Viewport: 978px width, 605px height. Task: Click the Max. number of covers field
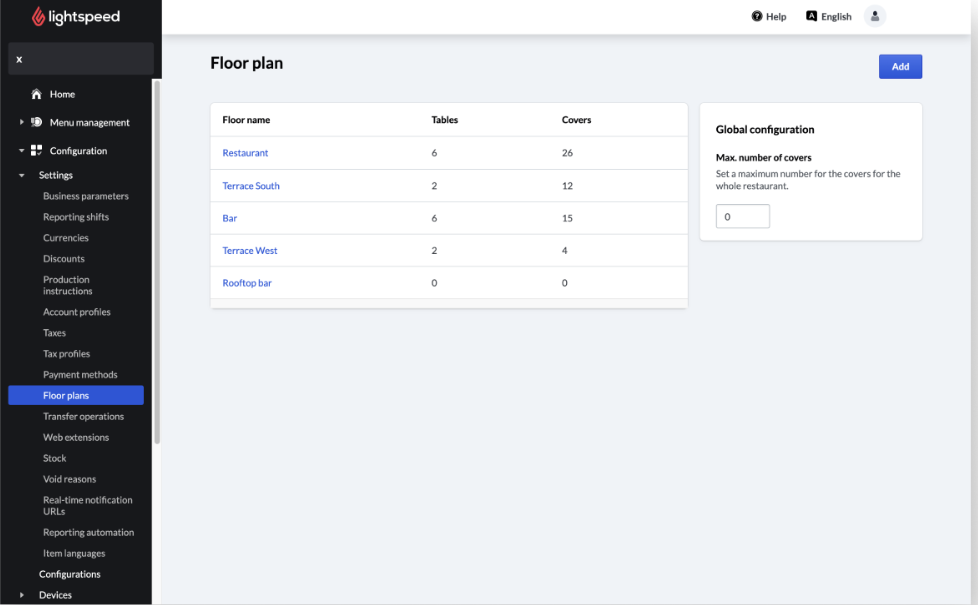(x=743, y=216)
